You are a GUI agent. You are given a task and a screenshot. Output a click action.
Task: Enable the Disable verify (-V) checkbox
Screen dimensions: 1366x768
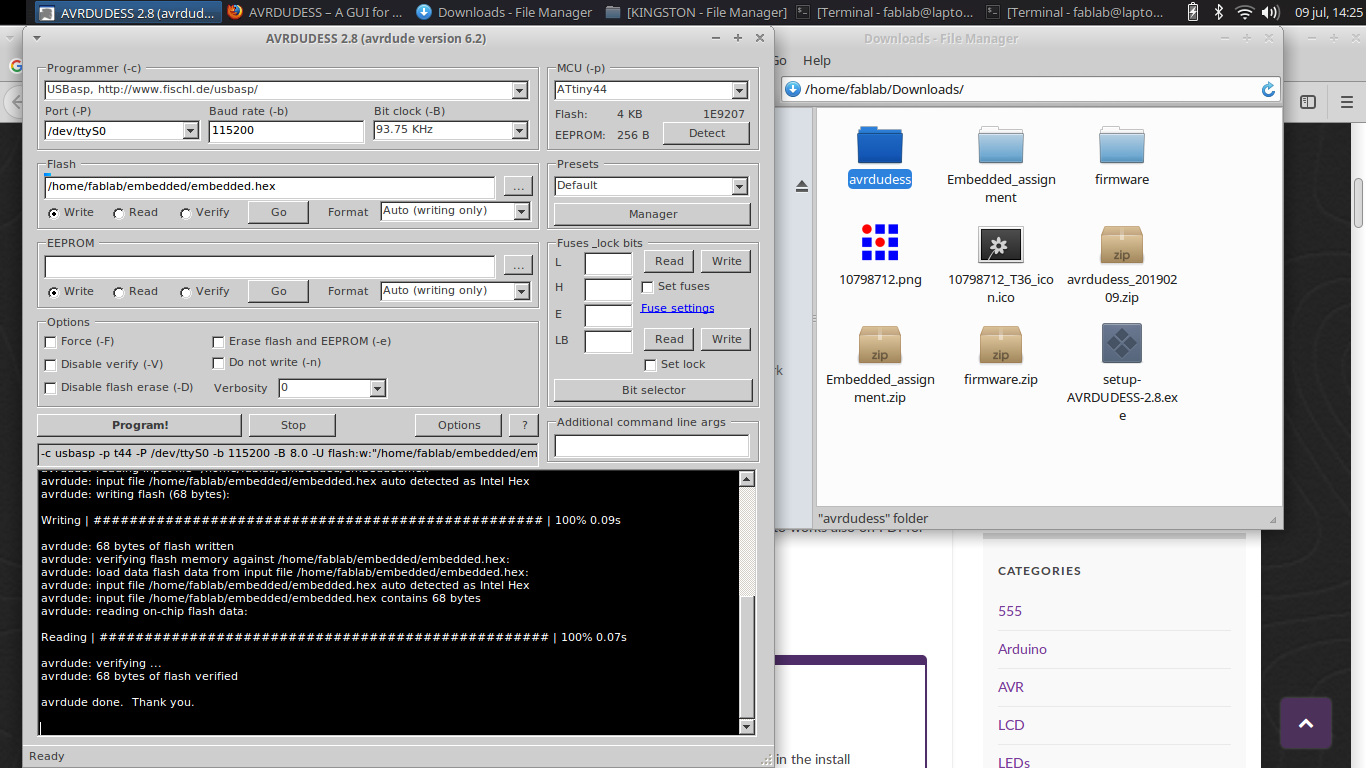tap(51, 365)
